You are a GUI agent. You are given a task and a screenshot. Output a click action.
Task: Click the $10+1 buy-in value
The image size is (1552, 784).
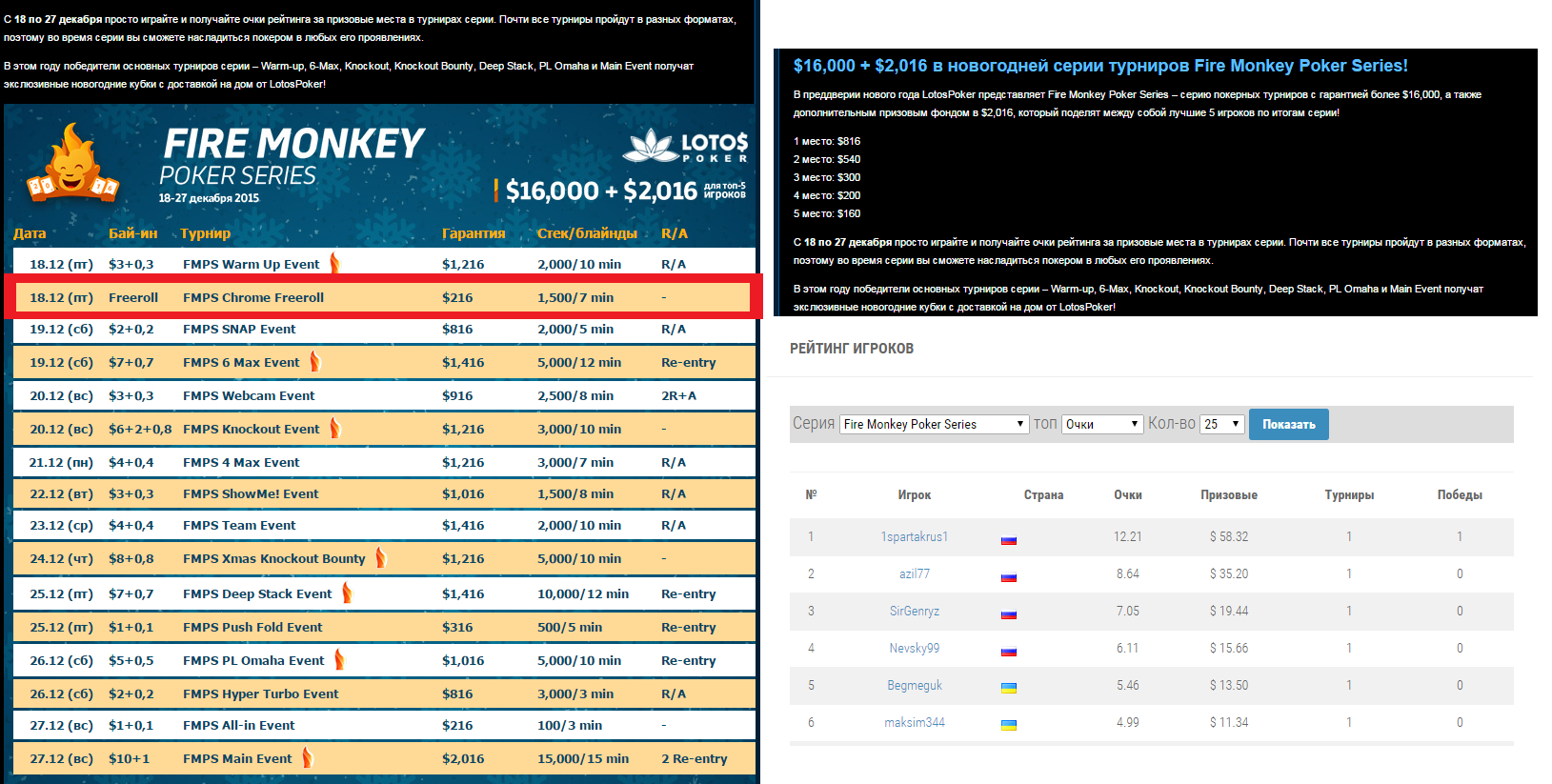pos(130,758)
